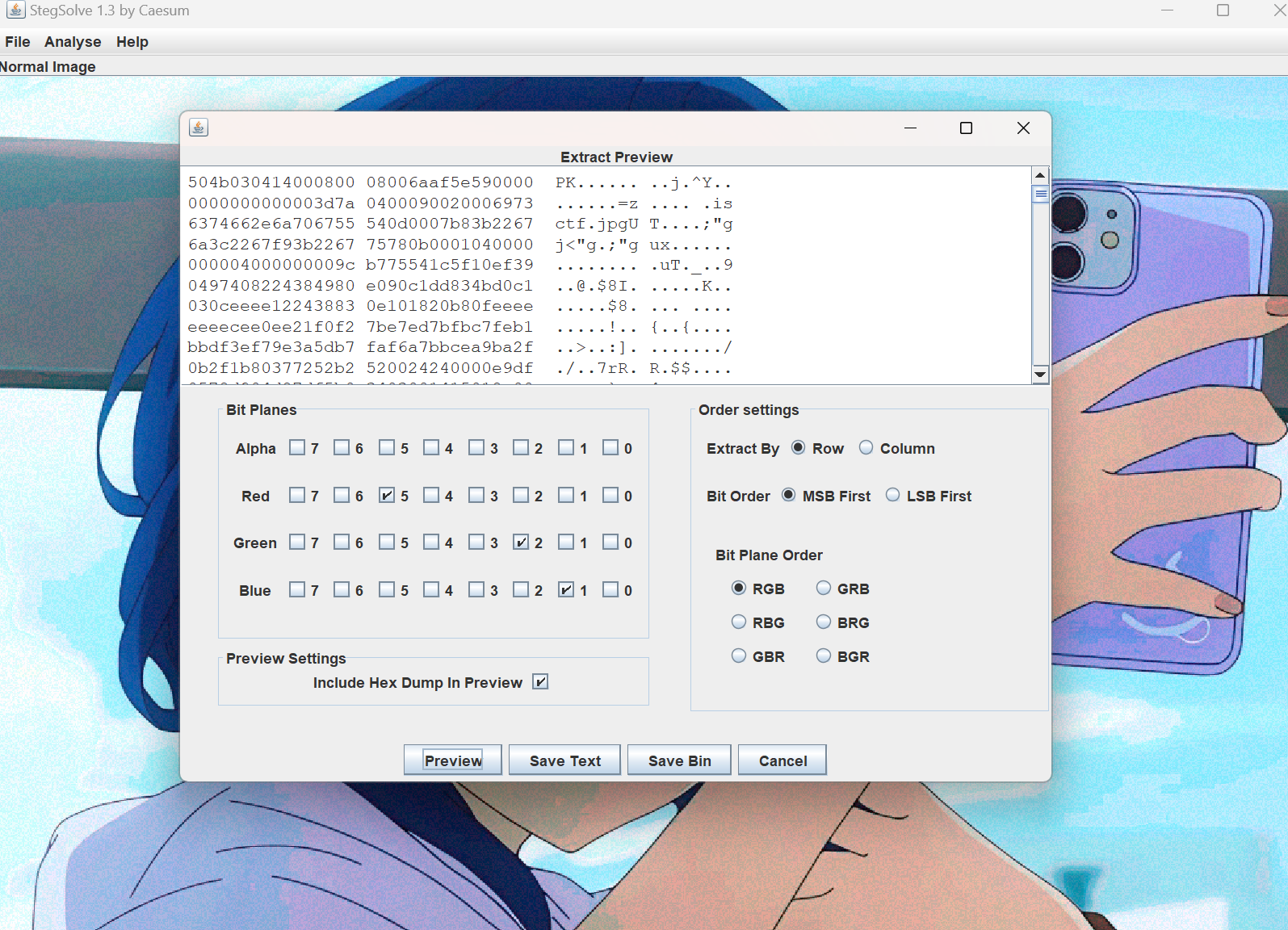Select BRG bit plane order
Image resolution: width=1288 pixels, height=930 pixels.
tap(823, 622)
